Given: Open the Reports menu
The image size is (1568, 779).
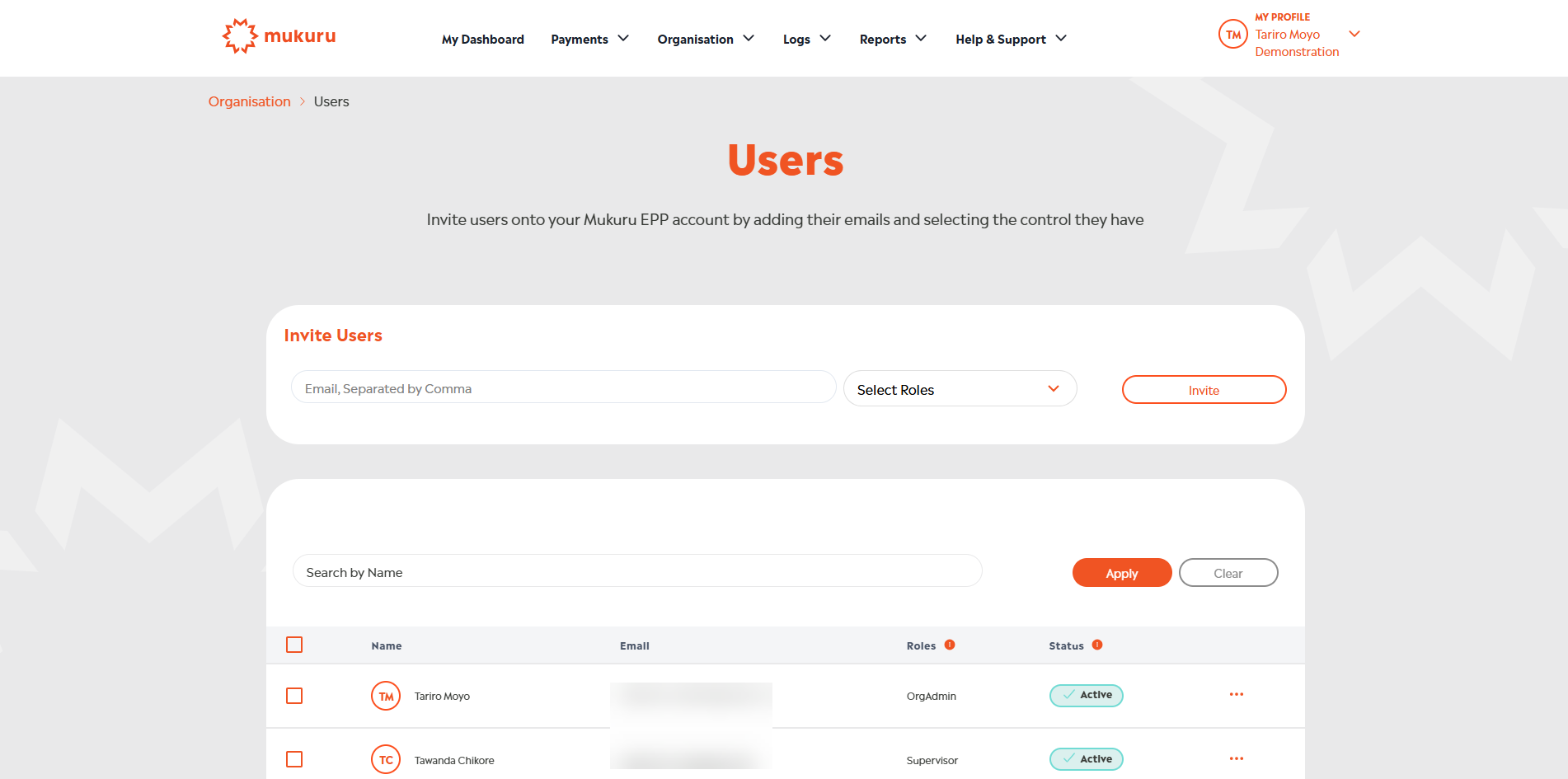Looking at the screenshot, I should click(893, 39).
